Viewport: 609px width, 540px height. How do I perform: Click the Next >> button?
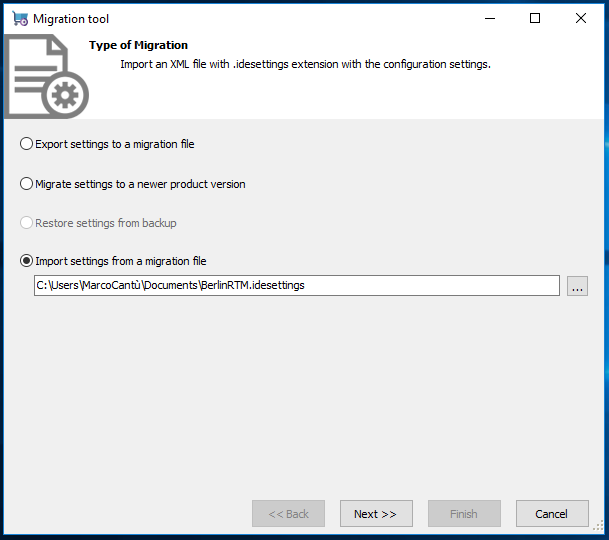(376, 514)
